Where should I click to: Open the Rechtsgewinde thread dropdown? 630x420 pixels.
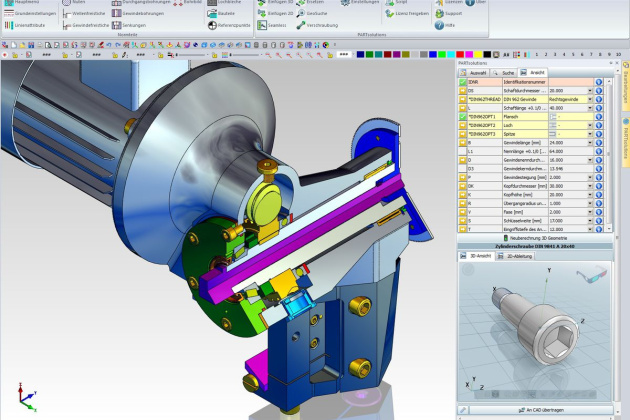tap(591, 99)
